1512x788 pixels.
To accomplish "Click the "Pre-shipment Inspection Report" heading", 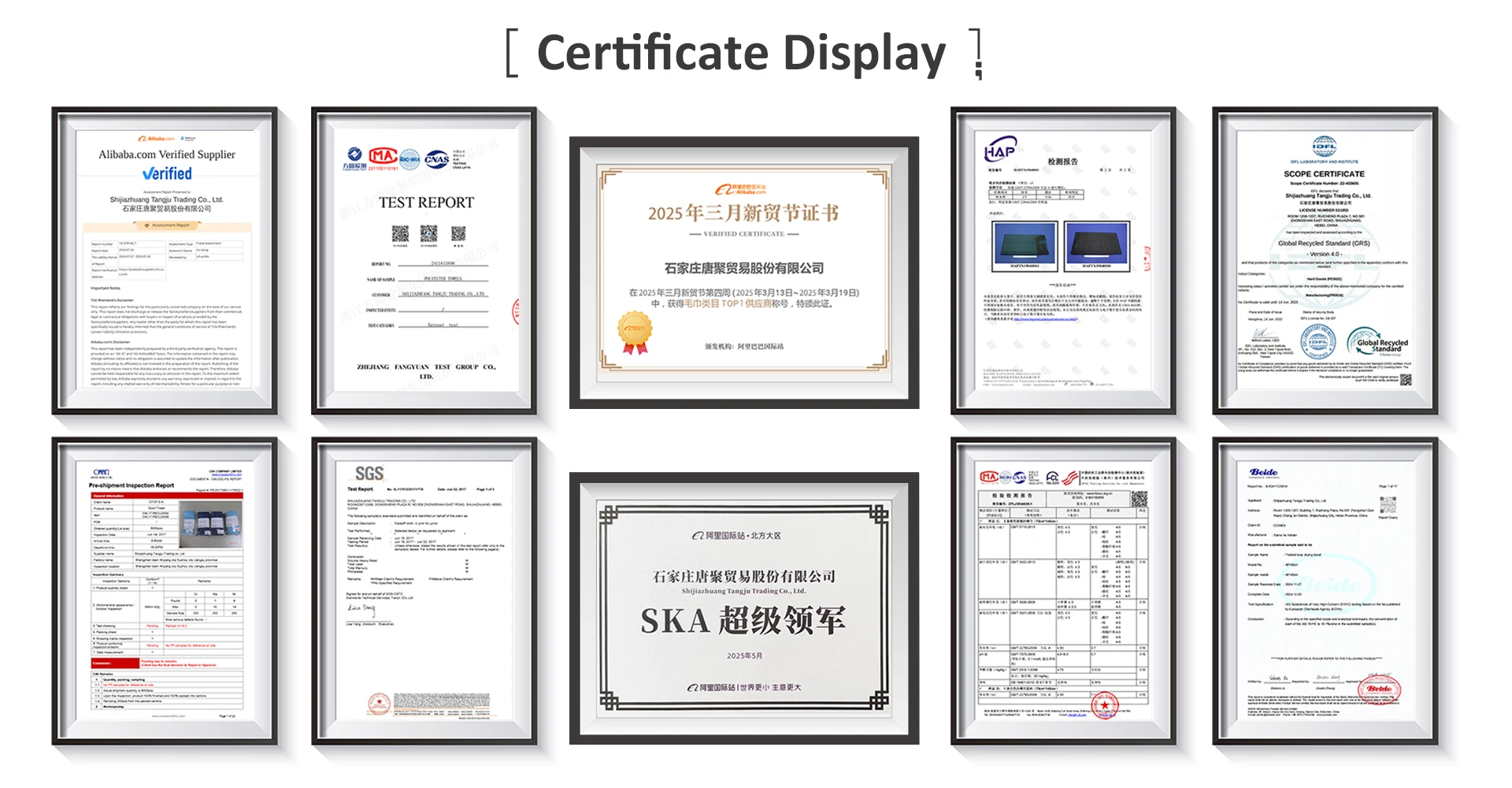I will (x=132, y=485).
